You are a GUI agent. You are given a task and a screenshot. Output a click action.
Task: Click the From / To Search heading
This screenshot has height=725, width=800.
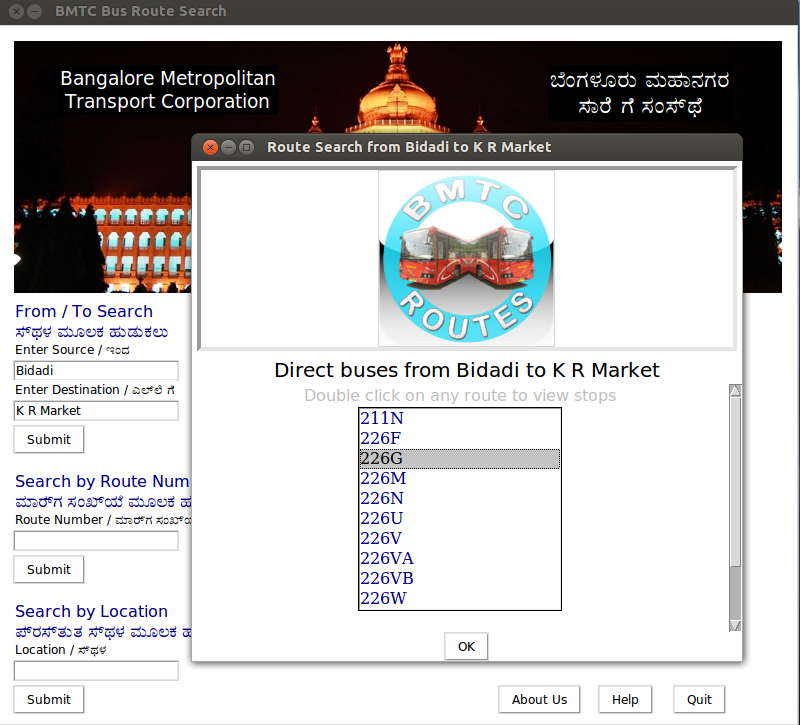[84, 311]
